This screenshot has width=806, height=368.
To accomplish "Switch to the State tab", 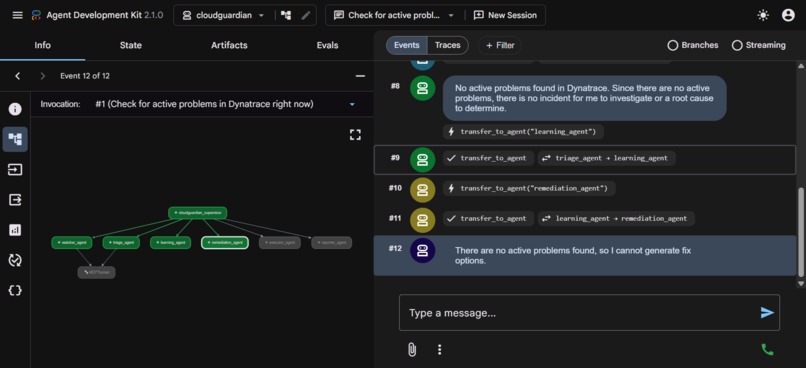I will pyautogui.click(x=131, y=45).
